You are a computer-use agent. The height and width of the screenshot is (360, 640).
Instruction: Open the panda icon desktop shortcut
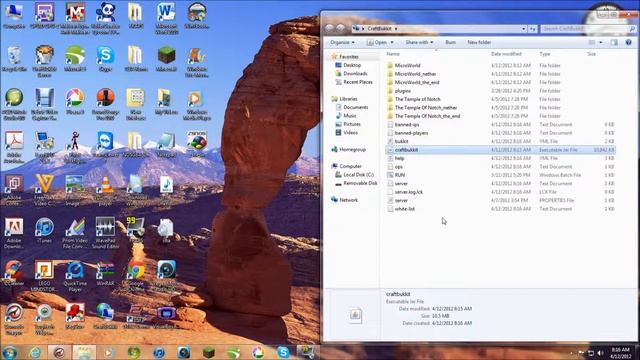(105, 17)
